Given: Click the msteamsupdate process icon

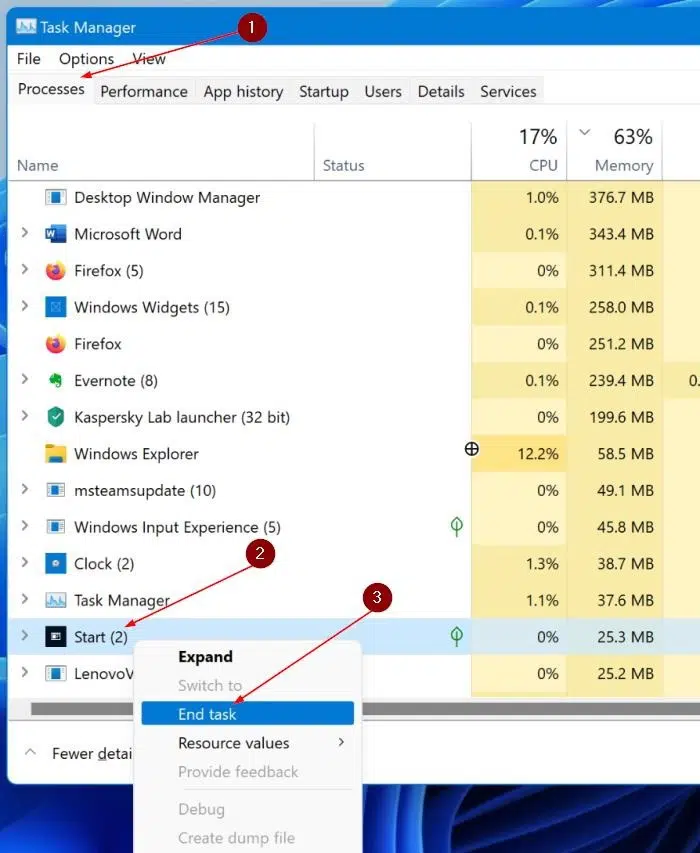Looking at the screenshot, I should [x=55, y=490].
